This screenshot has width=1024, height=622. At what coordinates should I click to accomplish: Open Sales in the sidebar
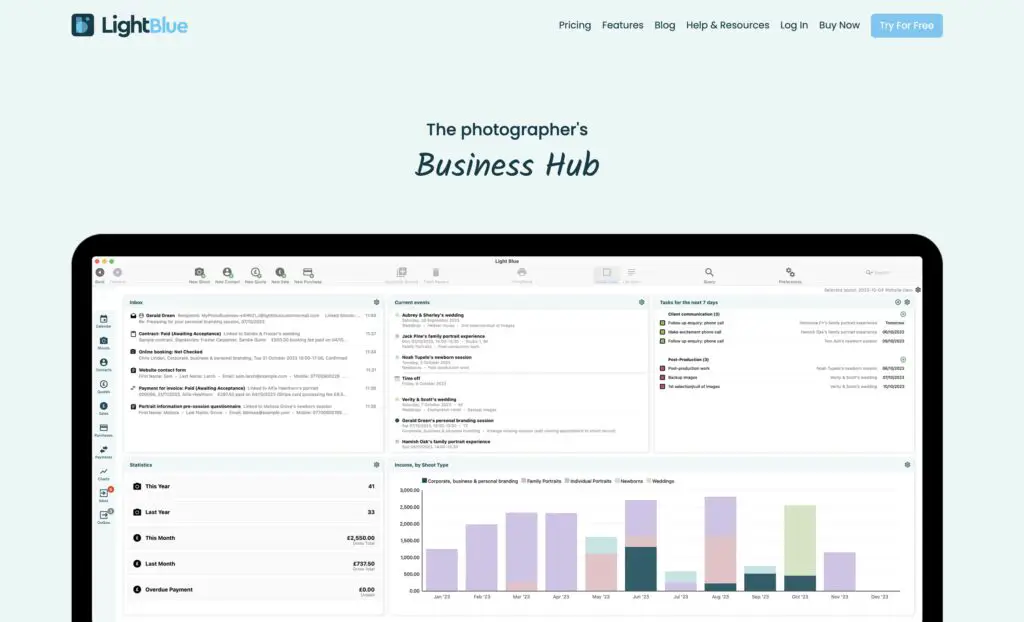pos(103,408)
